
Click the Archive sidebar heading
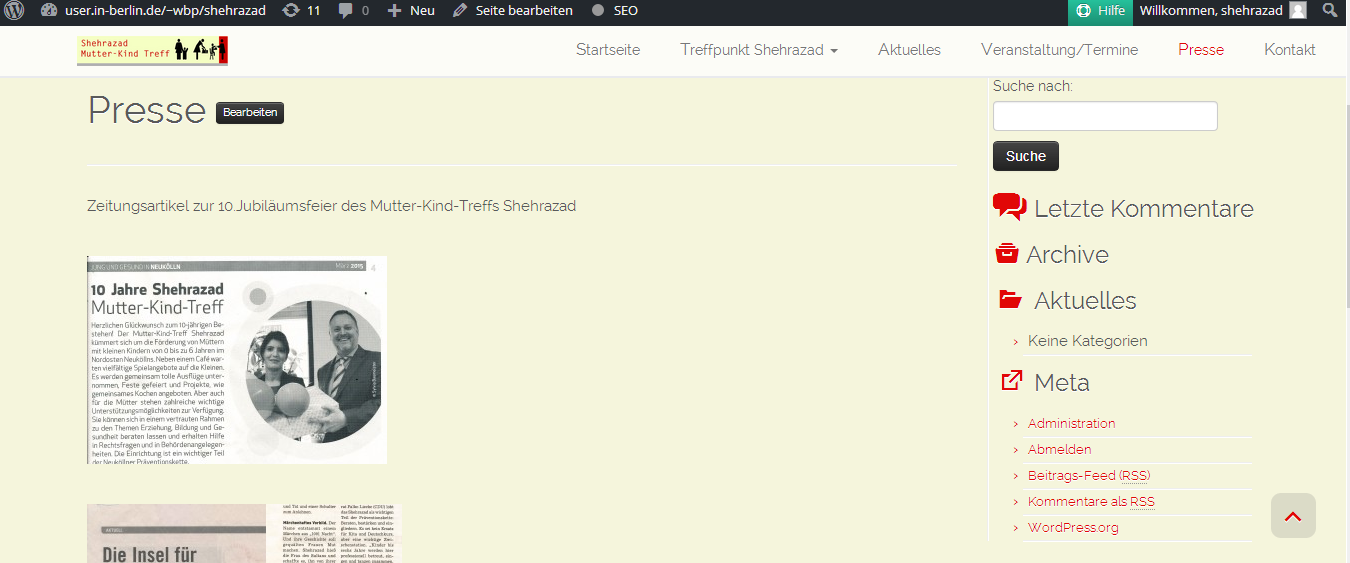(1067, 255)
